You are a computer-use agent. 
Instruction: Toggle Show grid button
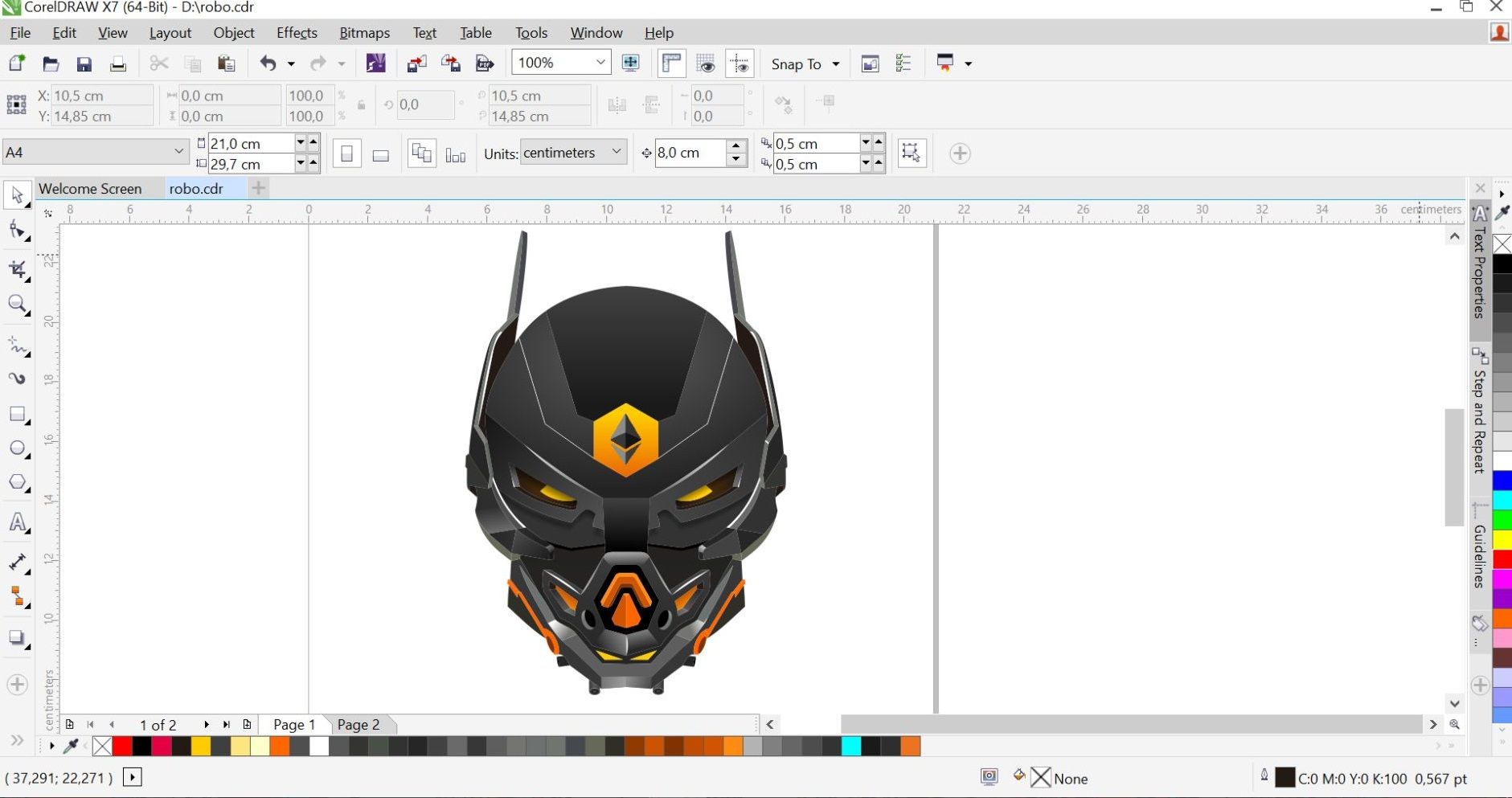705,63
